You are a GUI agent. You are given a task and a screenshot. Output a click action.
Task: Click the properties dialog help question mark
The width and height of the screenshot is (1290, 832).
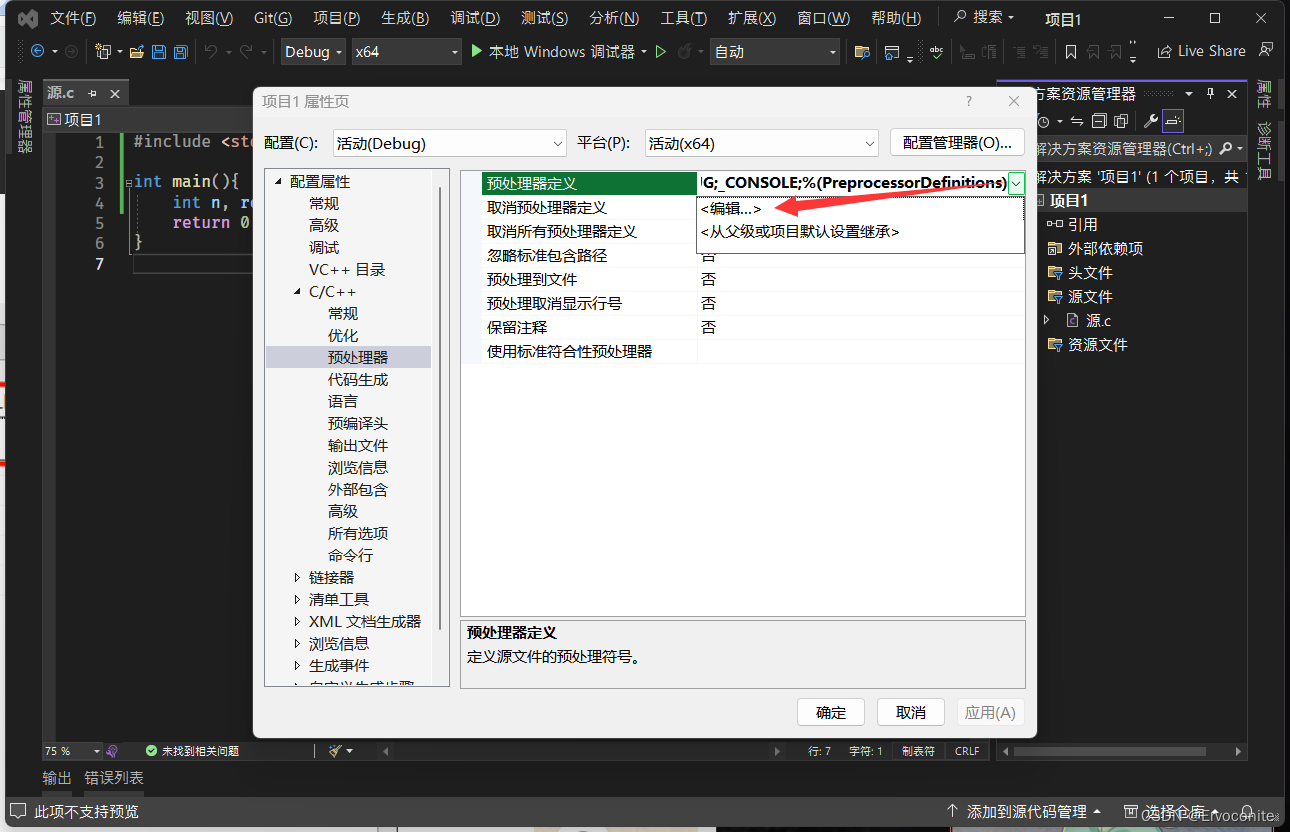[x=969, y=101]
